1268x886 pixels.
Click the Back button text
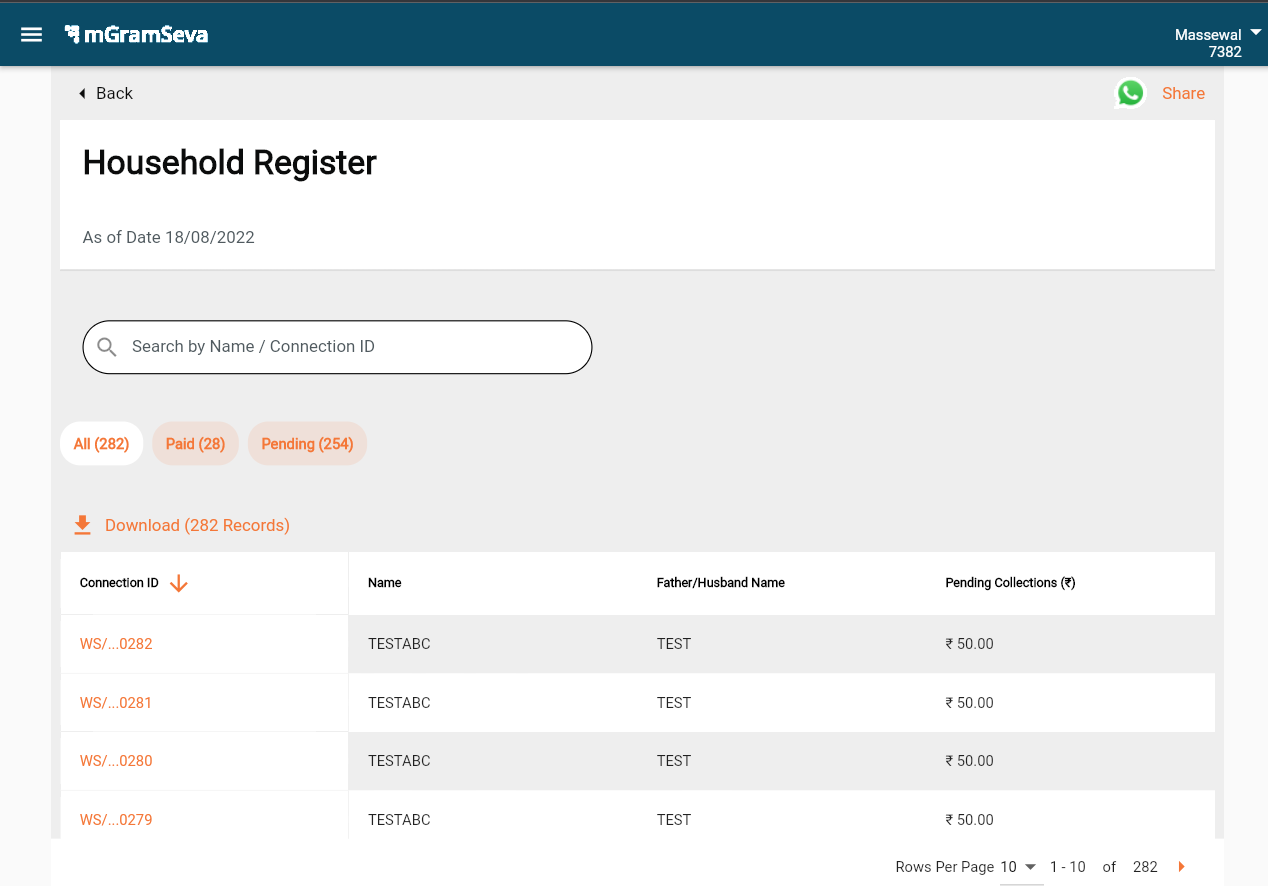point(114,93)
